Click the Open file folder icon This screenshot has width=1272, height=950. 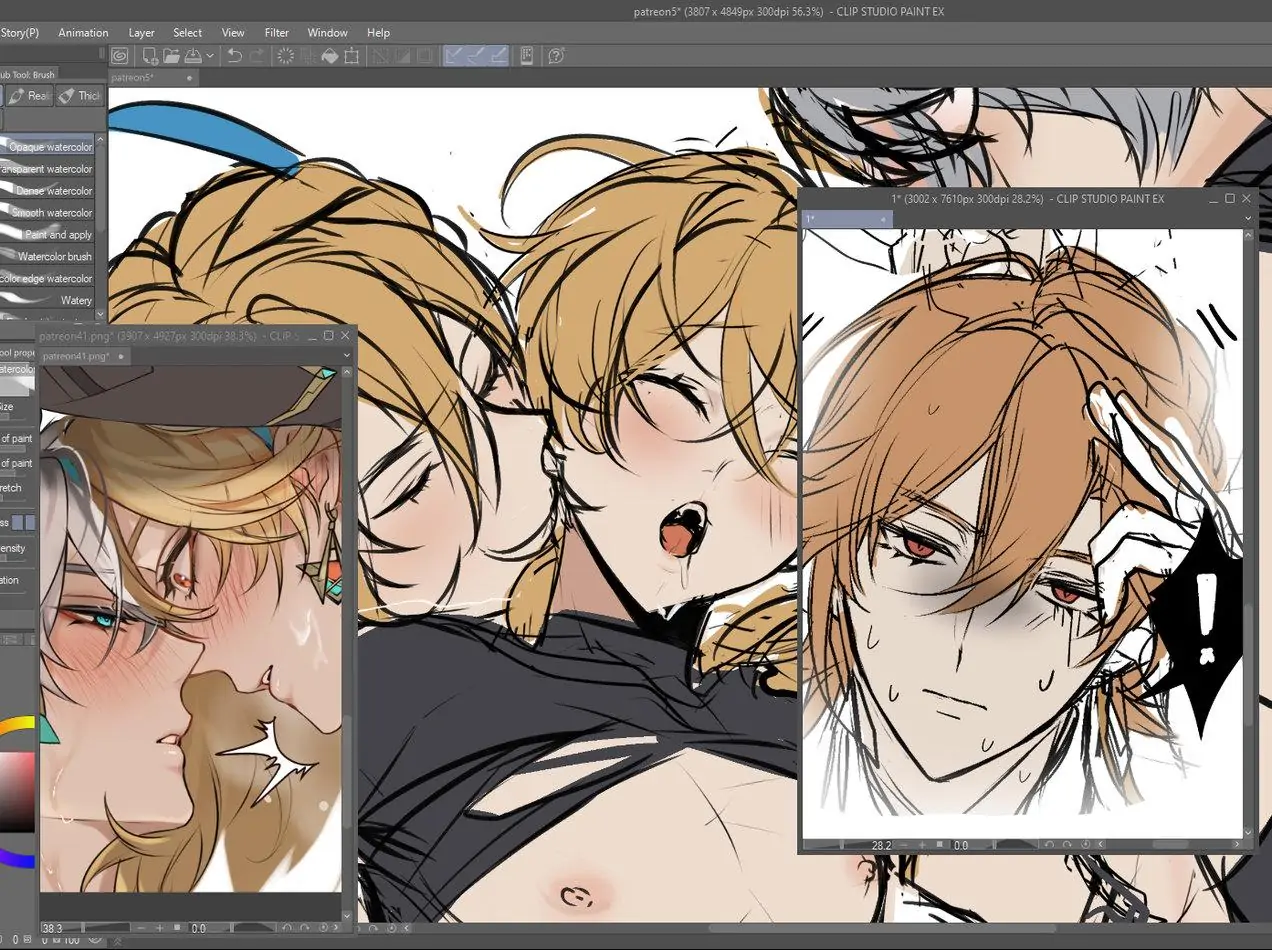(171, 56)
